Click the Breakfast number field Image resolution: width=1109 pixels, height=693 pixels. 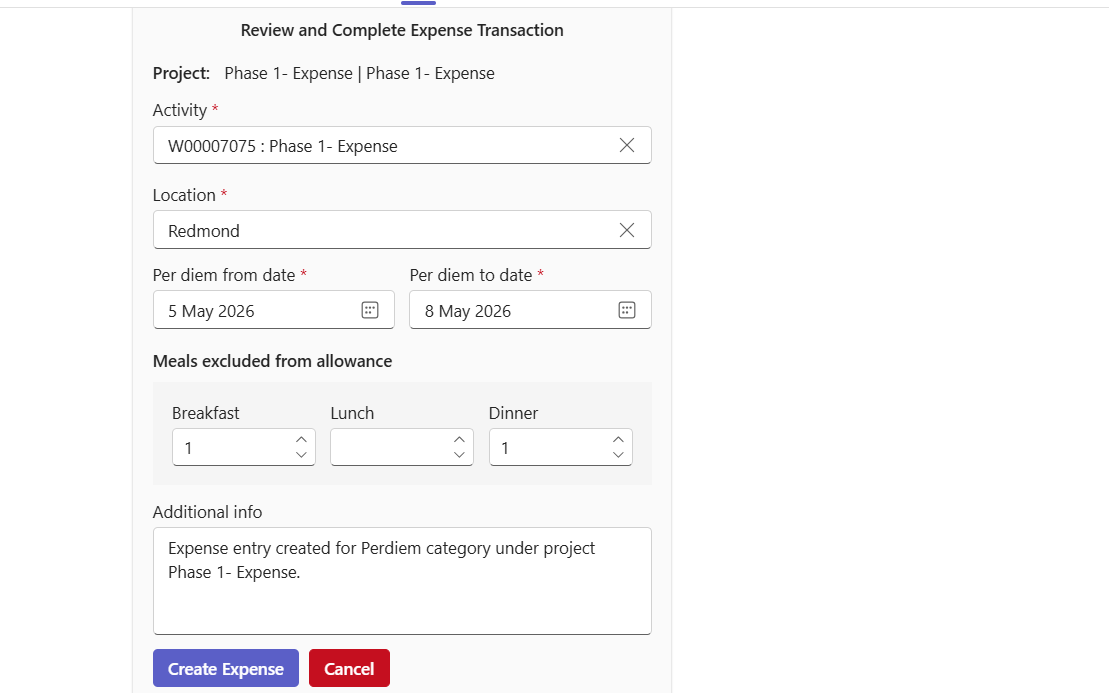pos(232,447)
